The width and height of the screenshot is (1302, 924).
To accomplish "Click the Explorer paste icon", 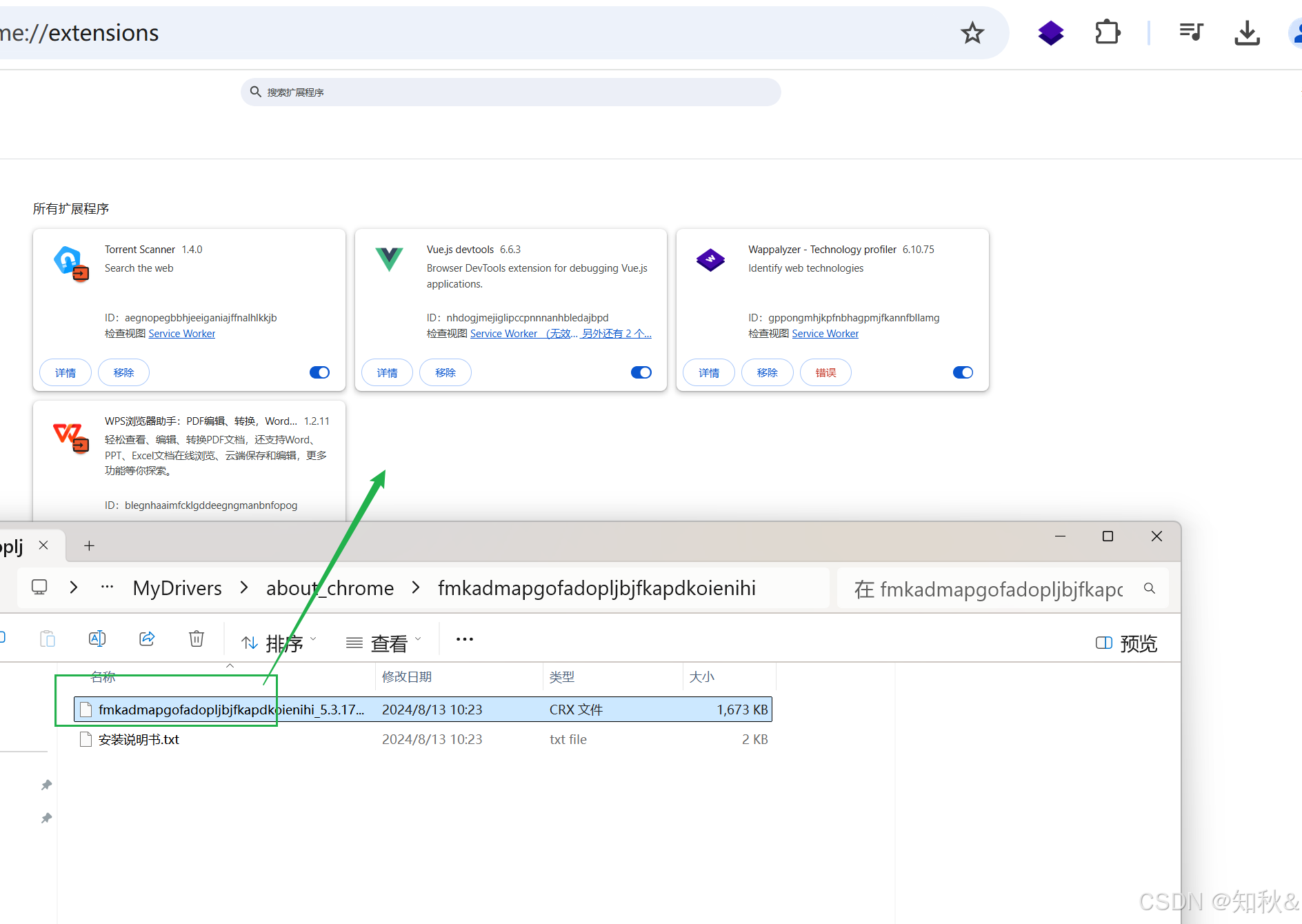I will [x=48, y=639].
